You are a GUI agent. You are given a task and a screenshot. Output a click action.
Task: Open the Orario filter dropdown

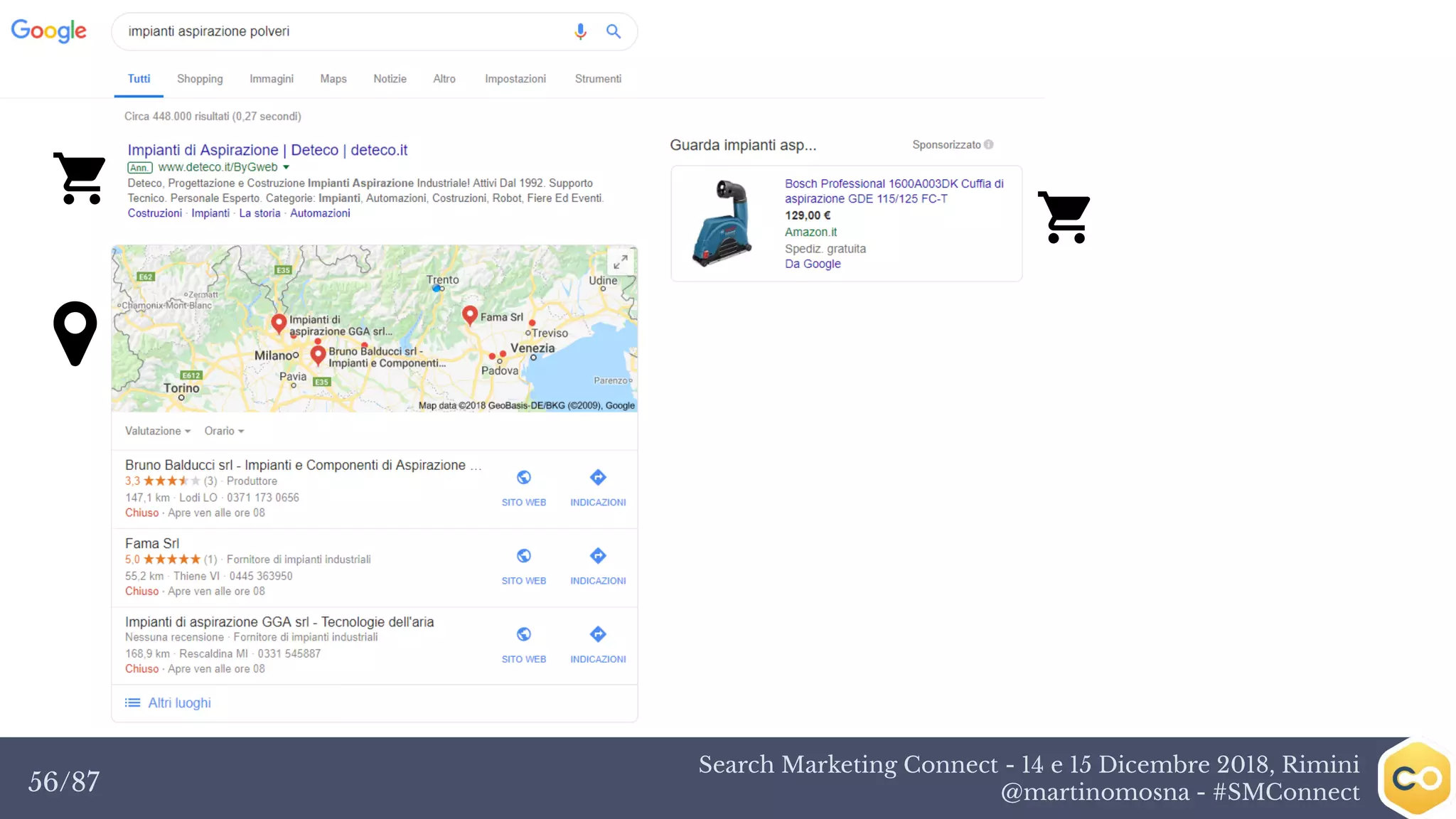point(224,432)
